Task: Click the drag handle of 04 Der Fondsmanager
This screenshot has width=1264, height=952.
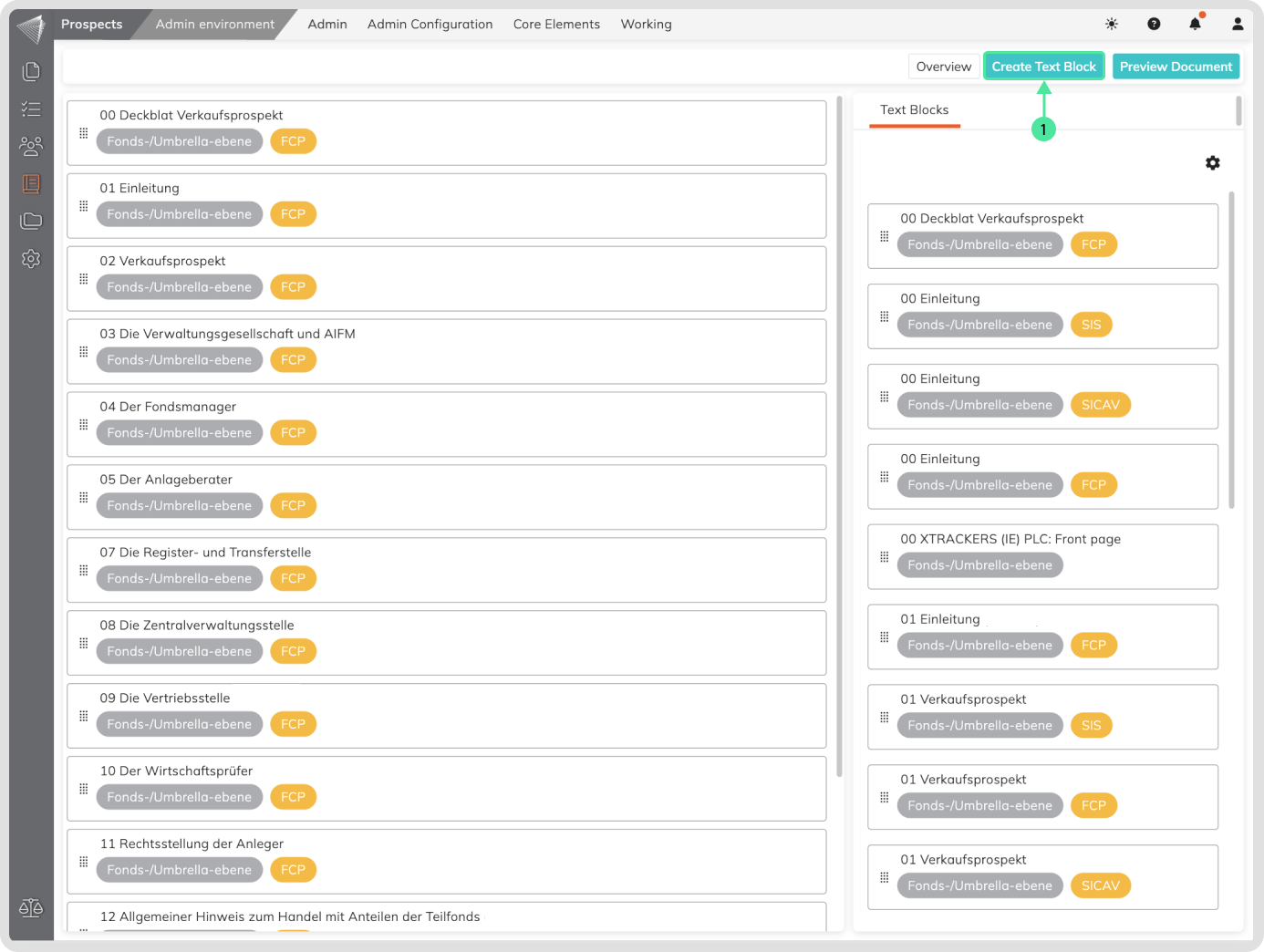Action: click(84, 425)
